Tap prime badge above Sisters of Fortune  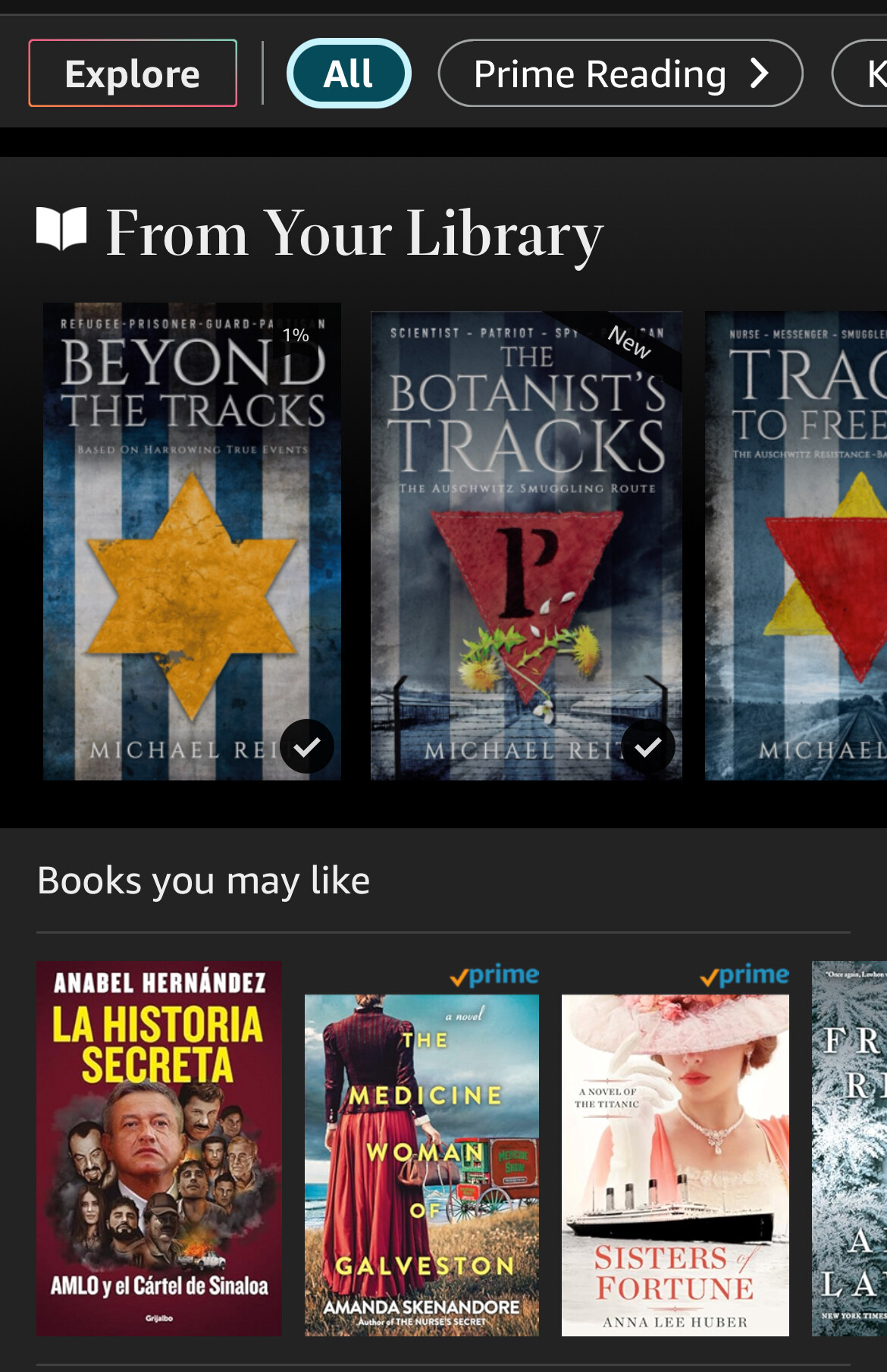coord(745,975)
